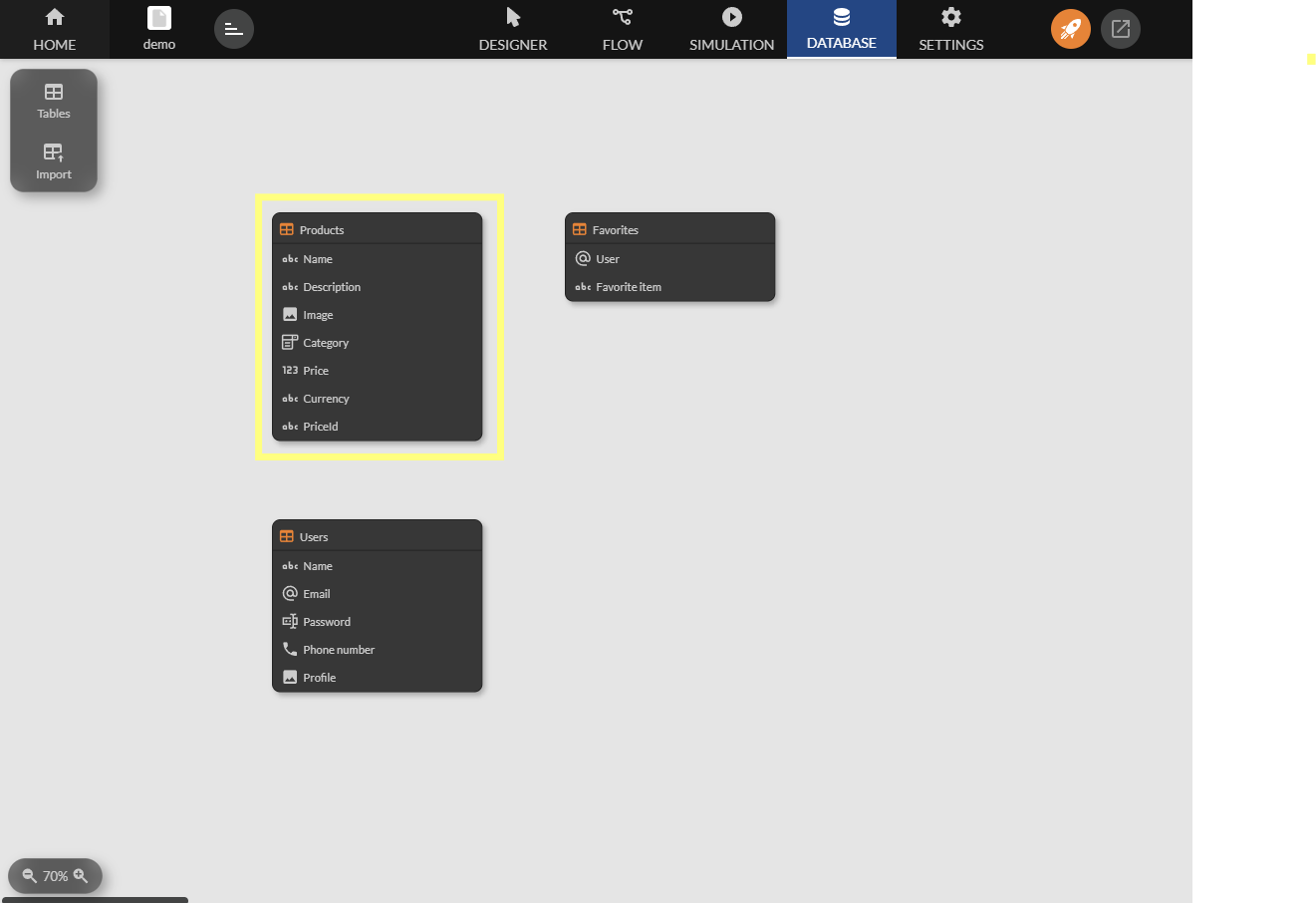The width and height of the screenshot is (1316, 903).
Task: Open the demo project file
Action: point(159,29)
